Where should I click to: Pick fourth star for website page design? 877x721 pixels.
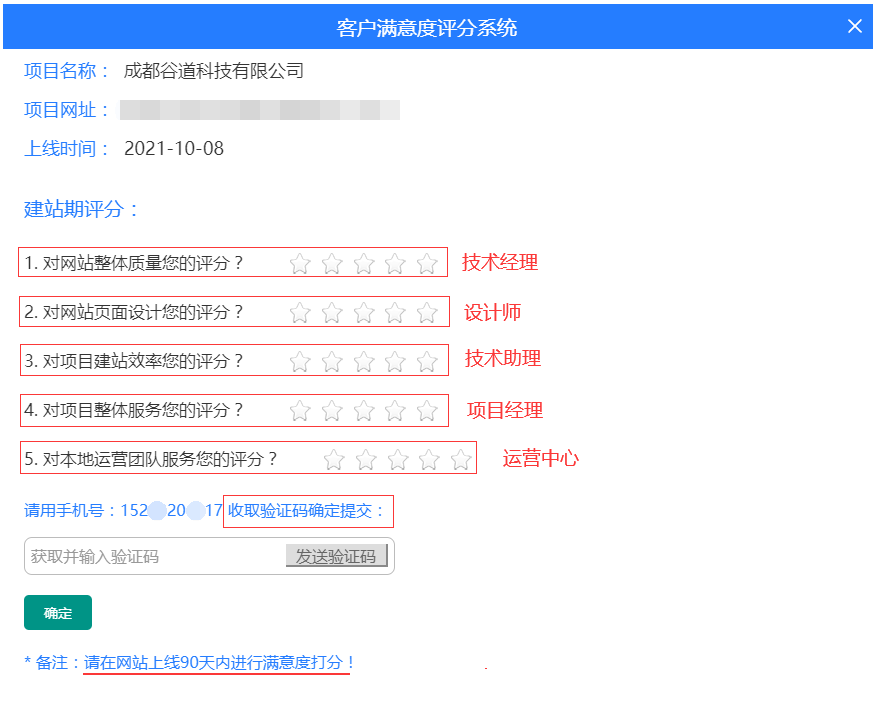tap(396, 313)
